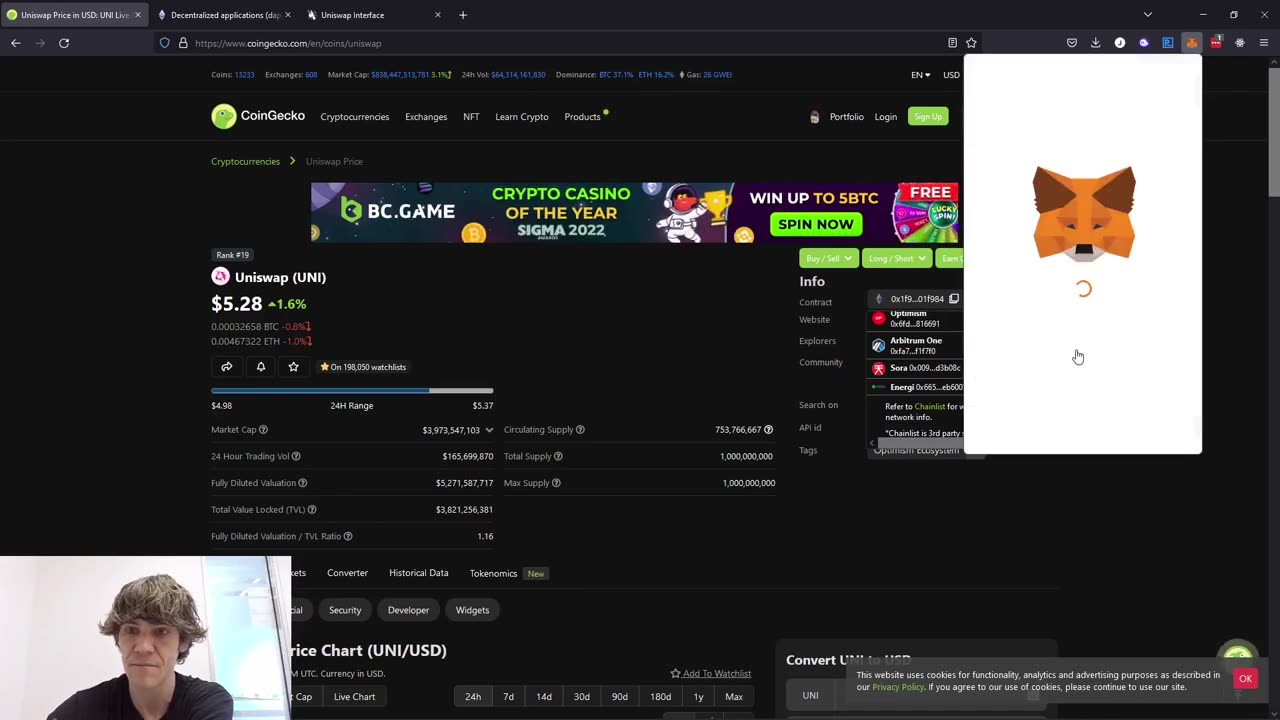1280x720 pixels.
Task: Open the Pocket save icon
Action: point(1072,43)
